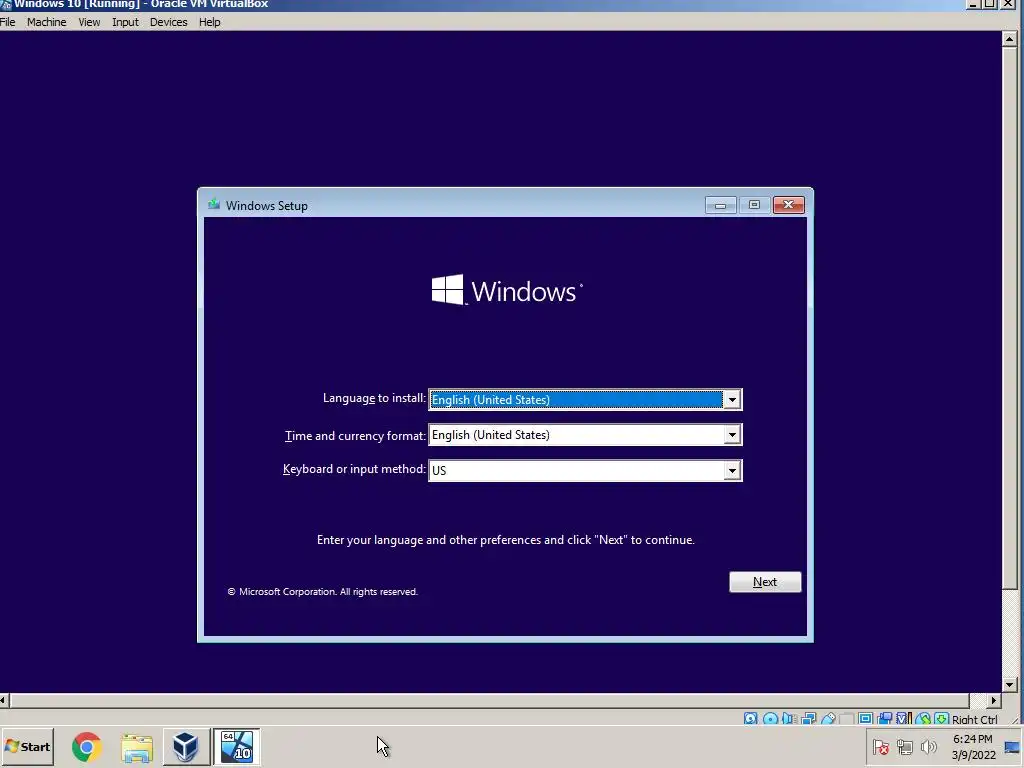Click the horizontal scrollbar right arrow
Screen dimensions: 1024x768
click(x=994, y=700)
